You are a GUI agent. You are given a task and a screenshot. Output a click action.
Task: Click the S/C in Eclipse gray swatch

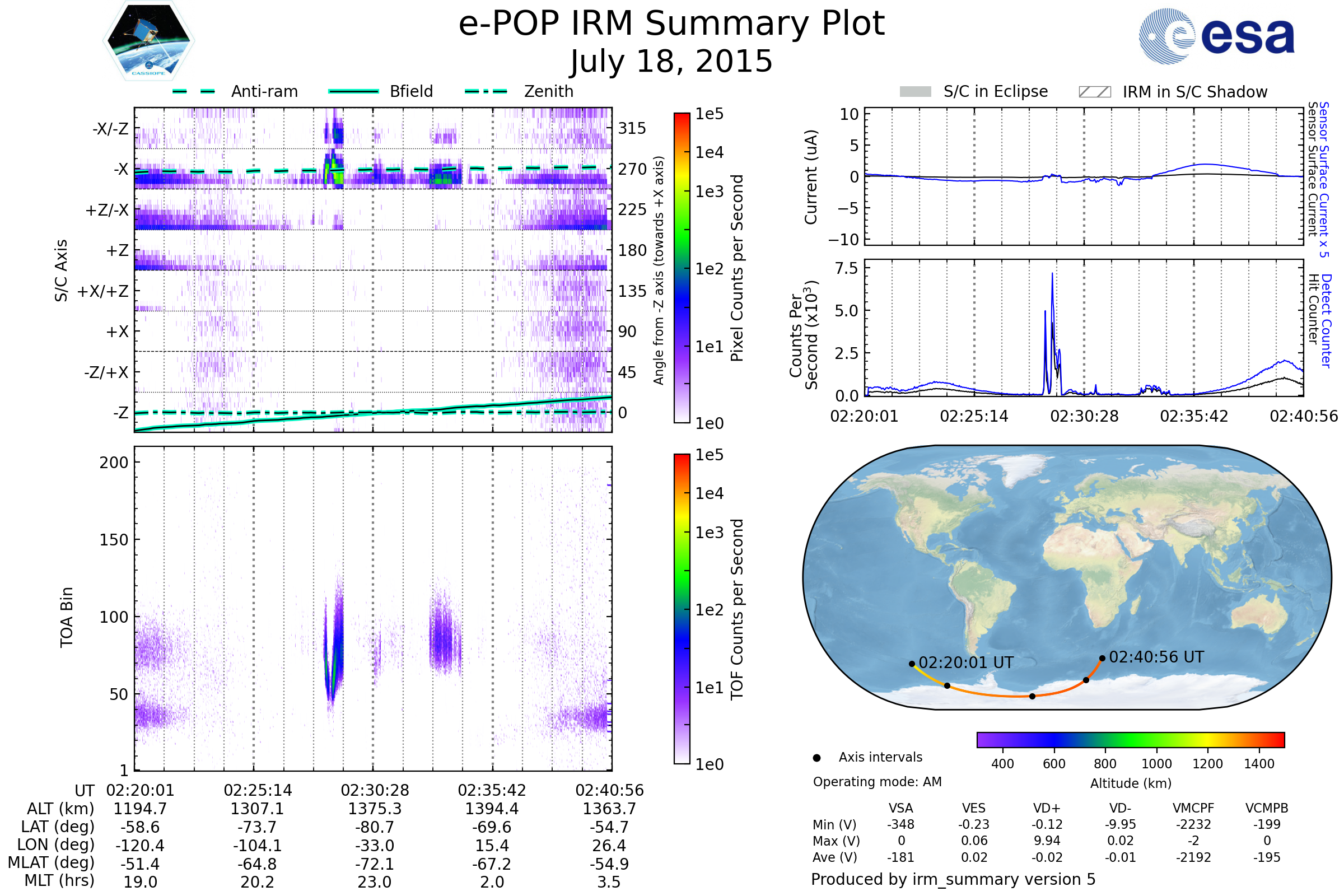coord(916,92)
